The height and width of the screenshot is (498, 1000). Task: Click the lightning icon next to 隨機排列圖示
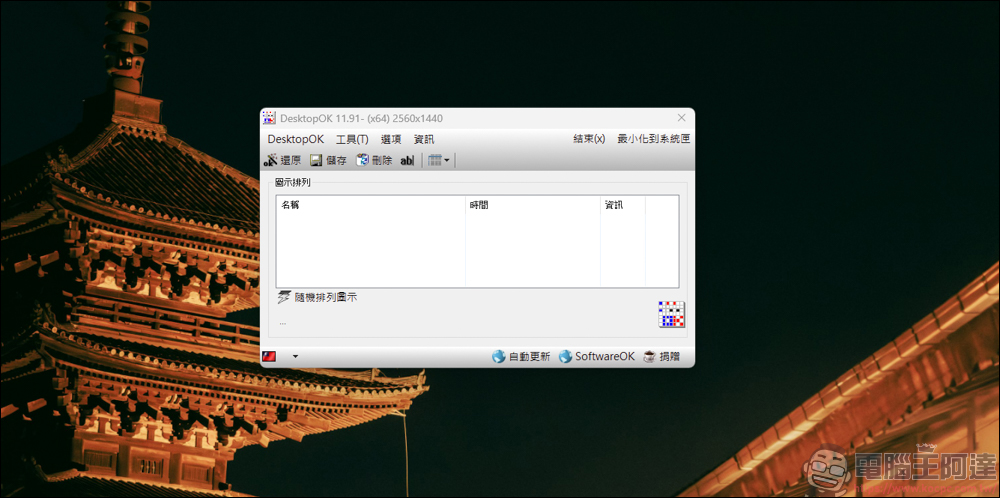284,297
